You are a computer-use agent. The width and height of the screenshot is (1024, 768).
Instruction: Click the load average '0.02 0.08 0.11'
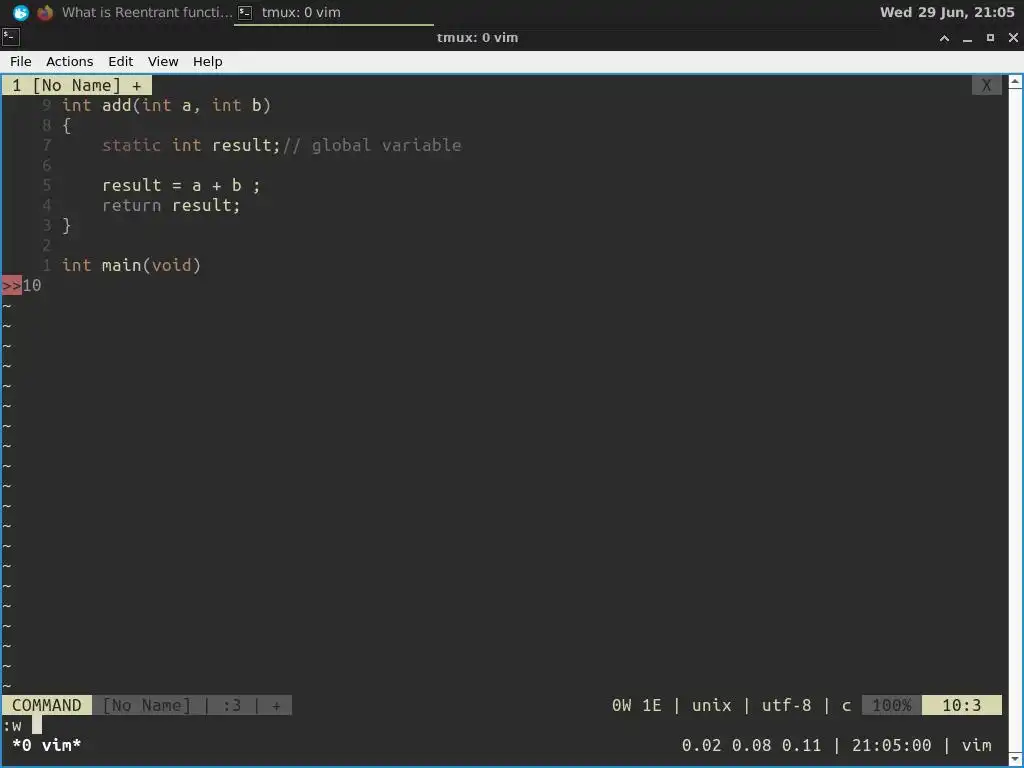(x=751, y=745)
